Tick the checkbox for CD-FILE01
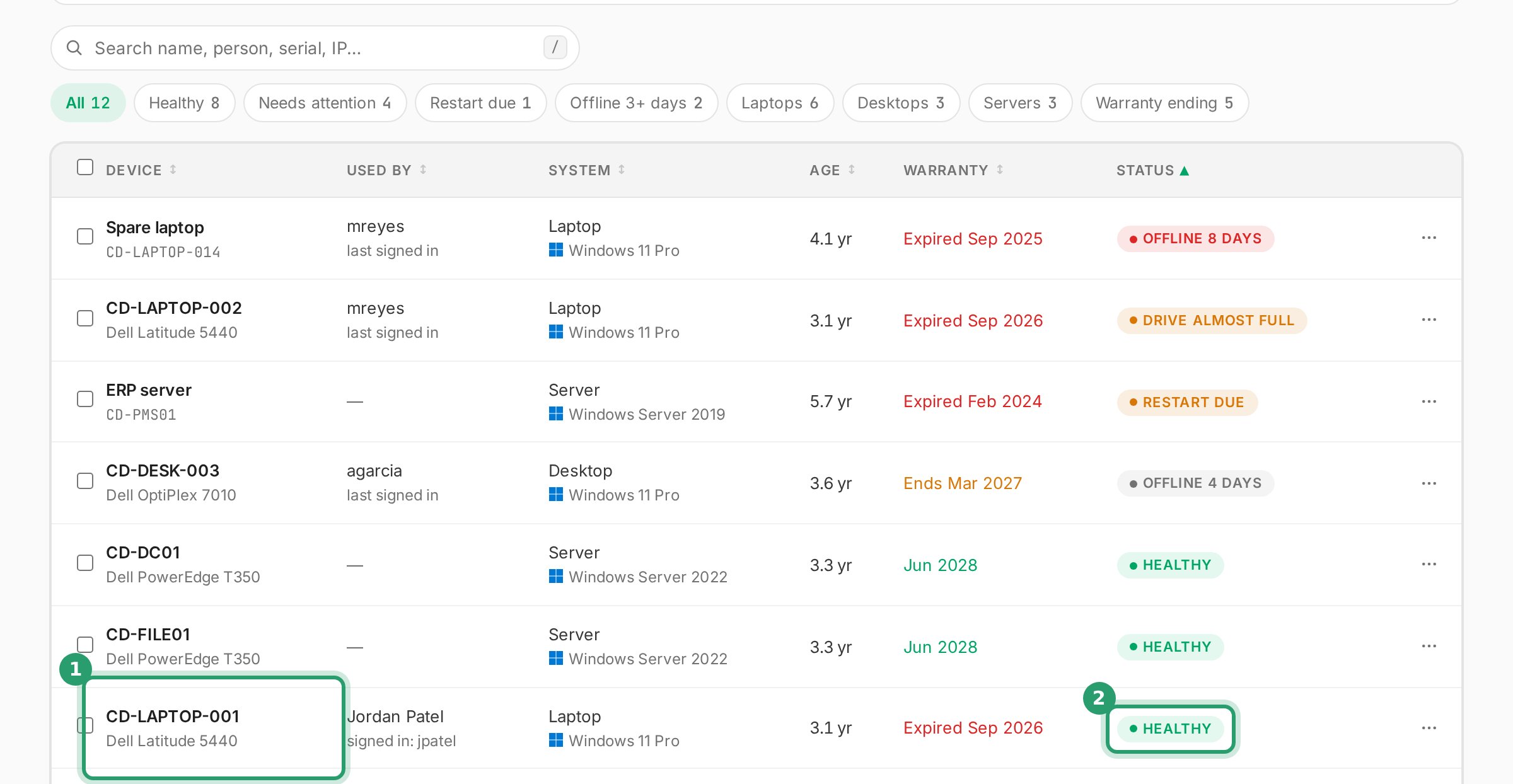Viewport: 1513px width, 784px height. tap(85, 644)
